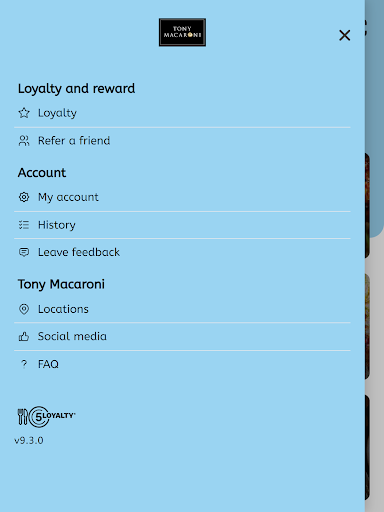
Task: Click the map pin icon beside Locations
Action: click(24, 309)
